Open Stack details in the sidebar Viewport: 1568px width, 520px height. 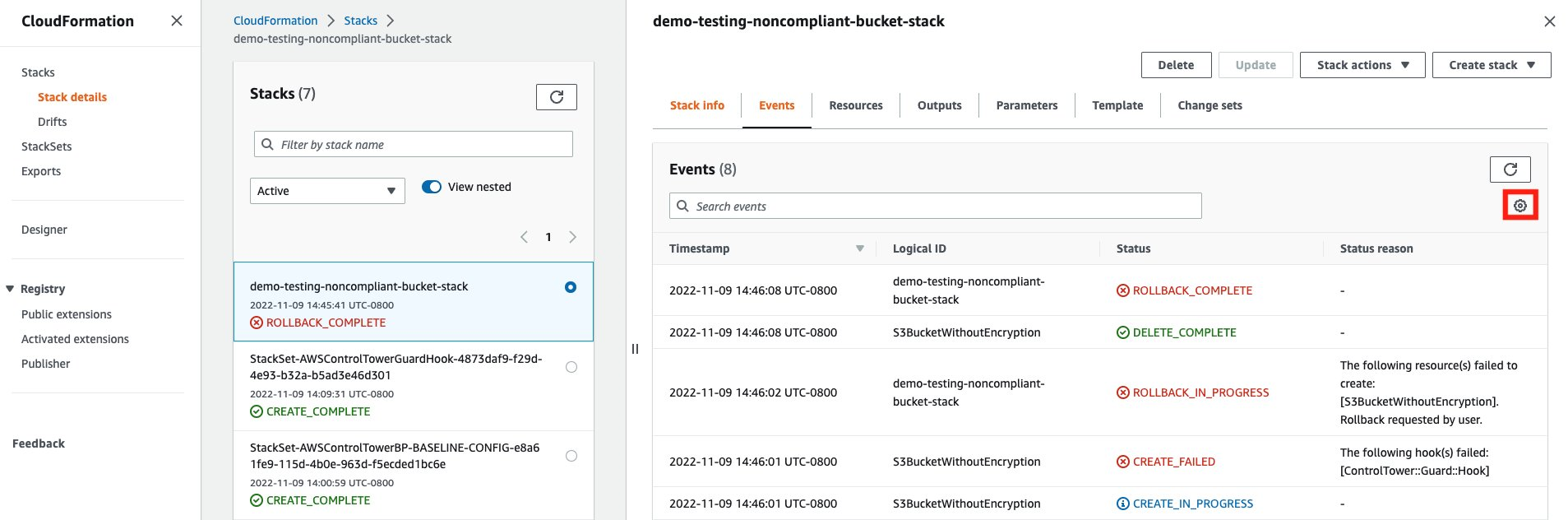coord(72,97)
